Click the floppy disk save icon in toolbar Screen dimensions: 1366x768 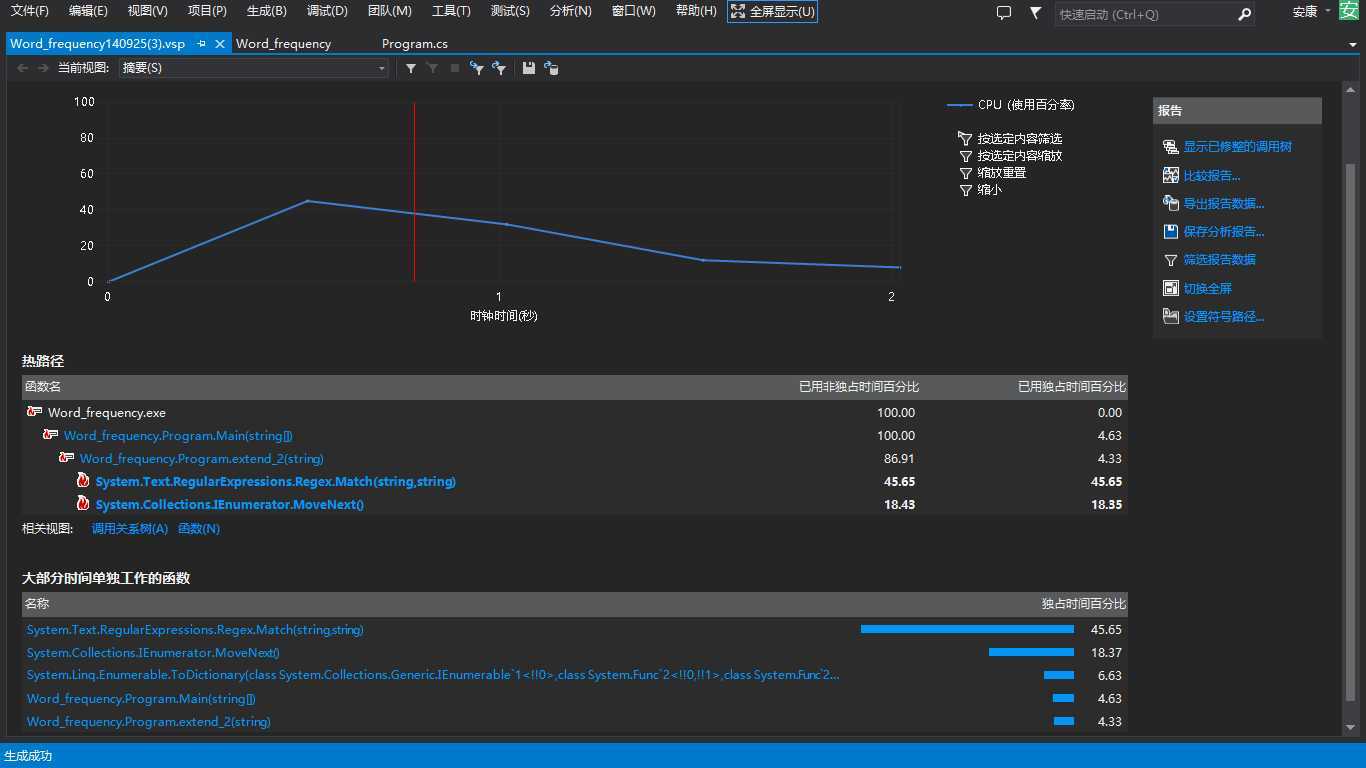point(529,68)
